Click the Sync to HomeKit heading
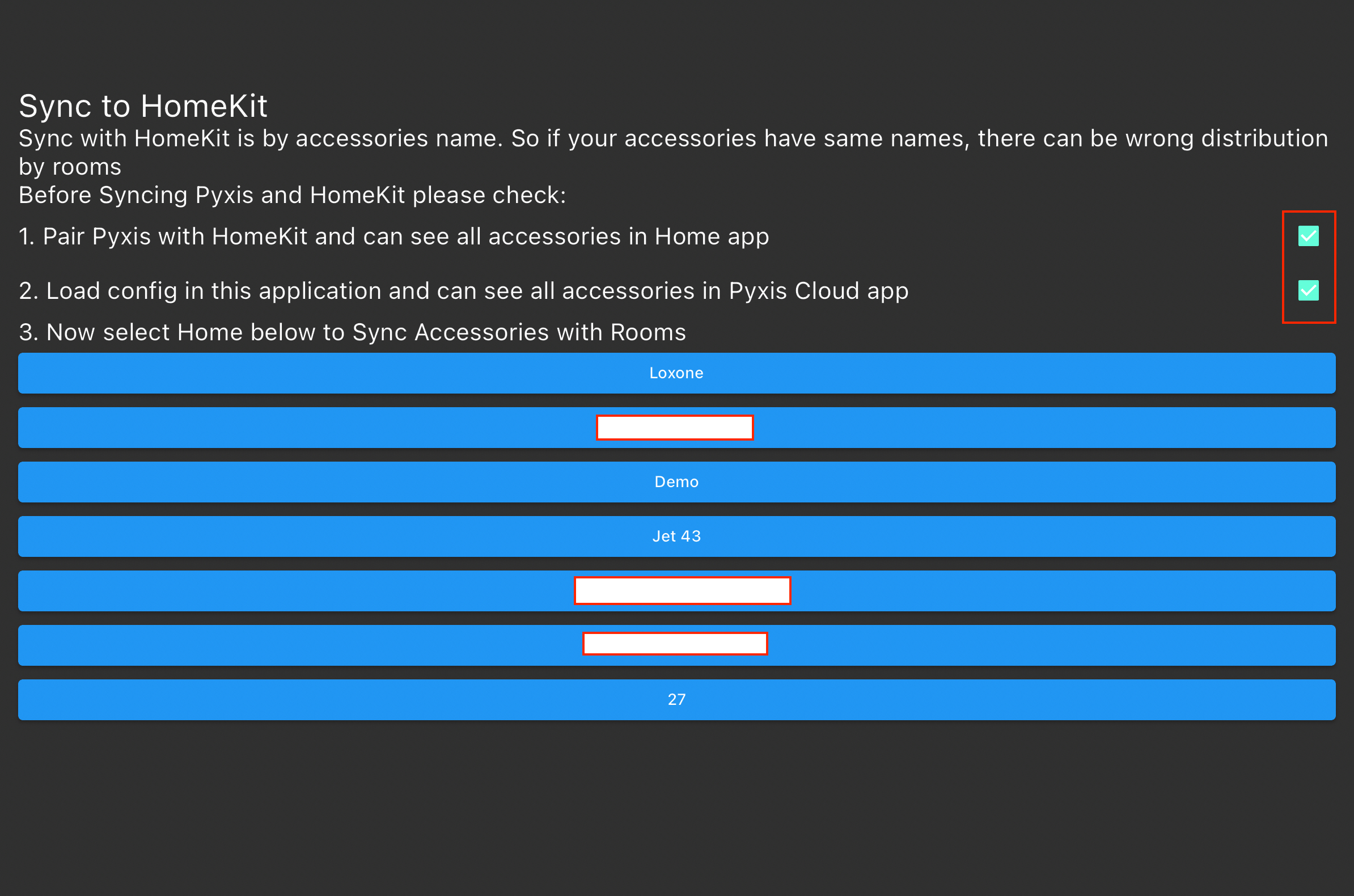This screenshot has height=896, width=1354. point(143,105)
